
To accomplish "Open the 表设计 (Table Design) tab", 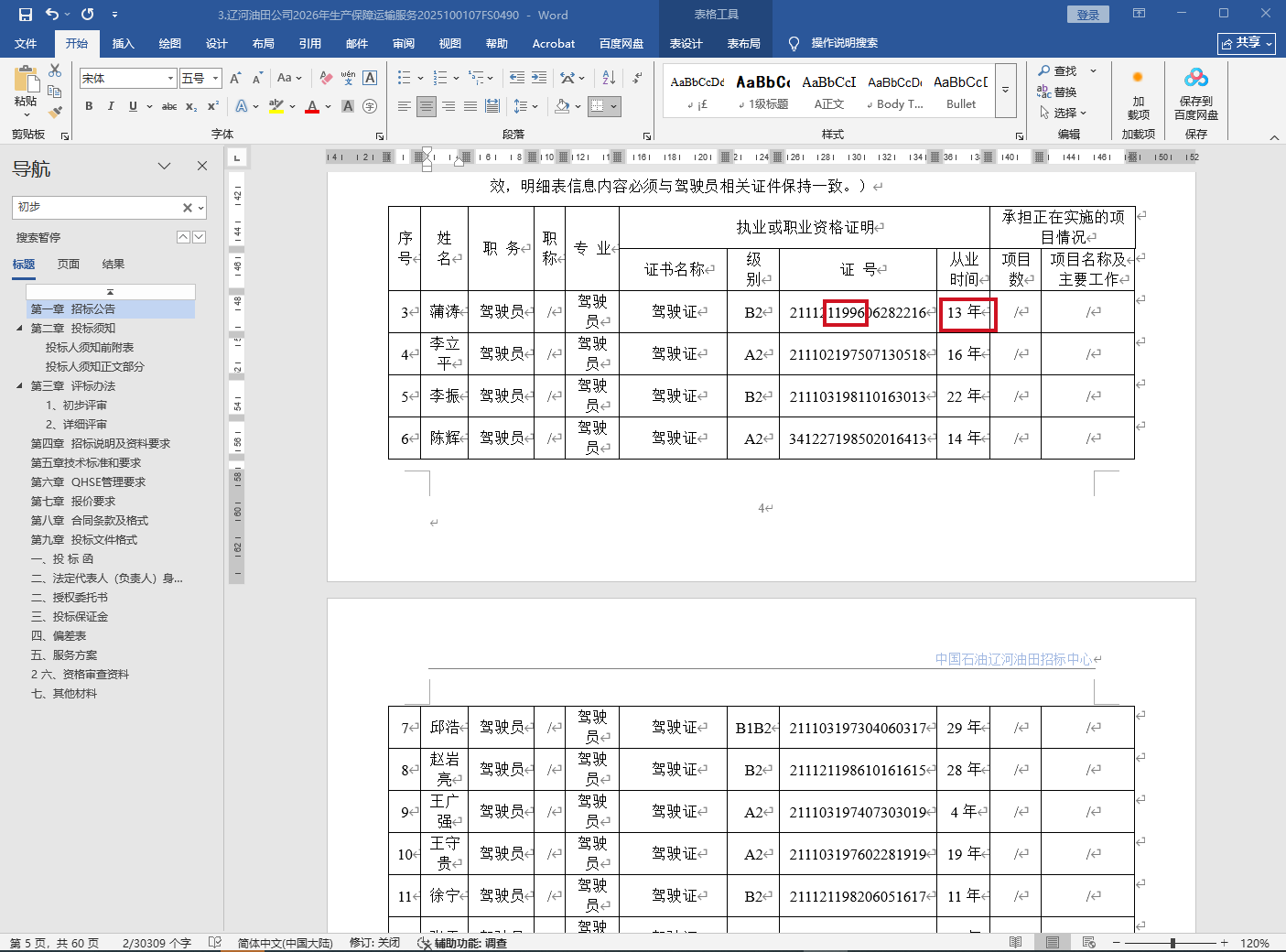I will coord(686,43).
